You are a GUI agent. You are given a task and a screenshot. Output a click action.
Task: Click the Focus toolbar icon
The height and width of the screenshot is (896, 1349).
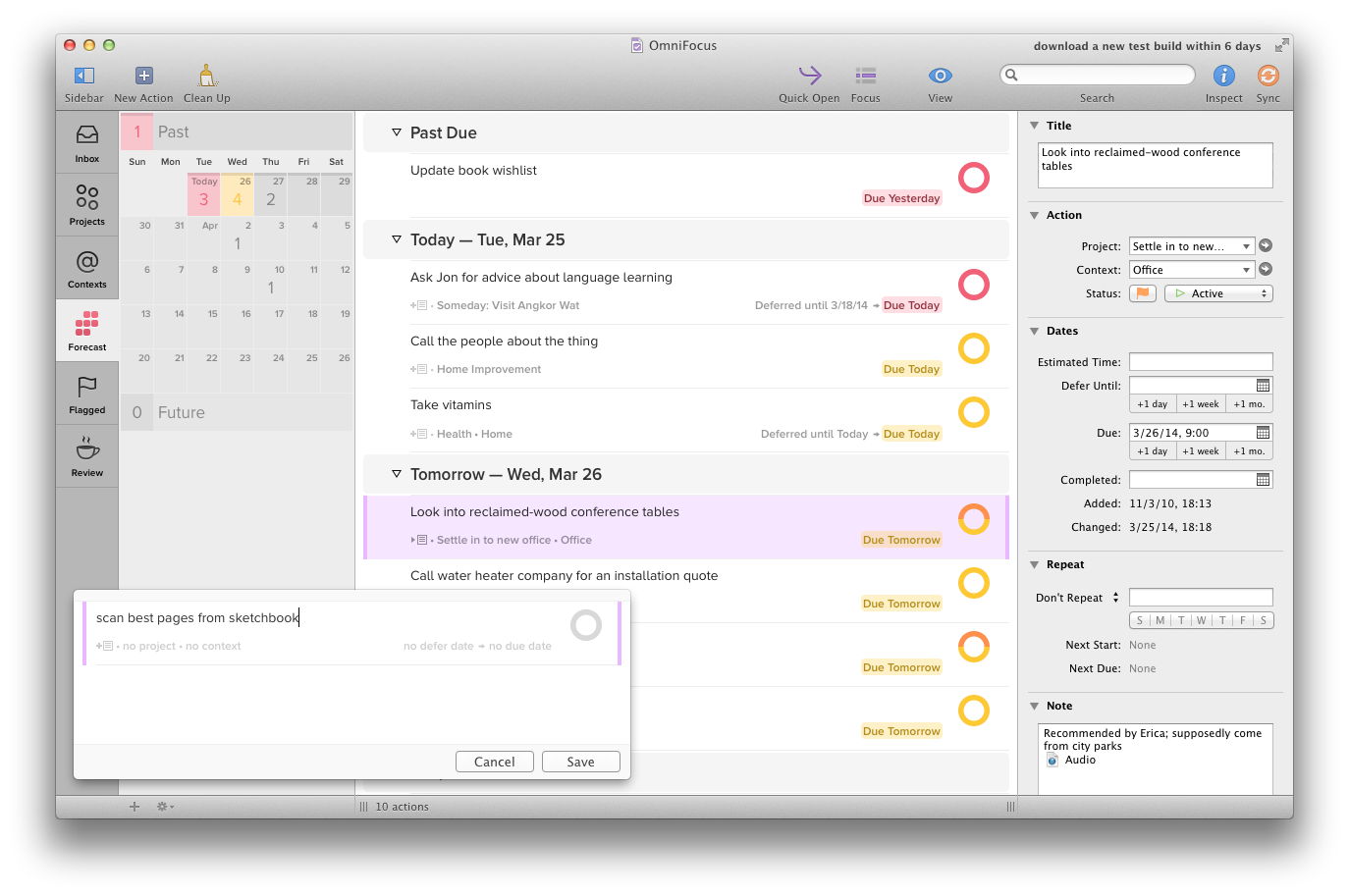(865, 76)
